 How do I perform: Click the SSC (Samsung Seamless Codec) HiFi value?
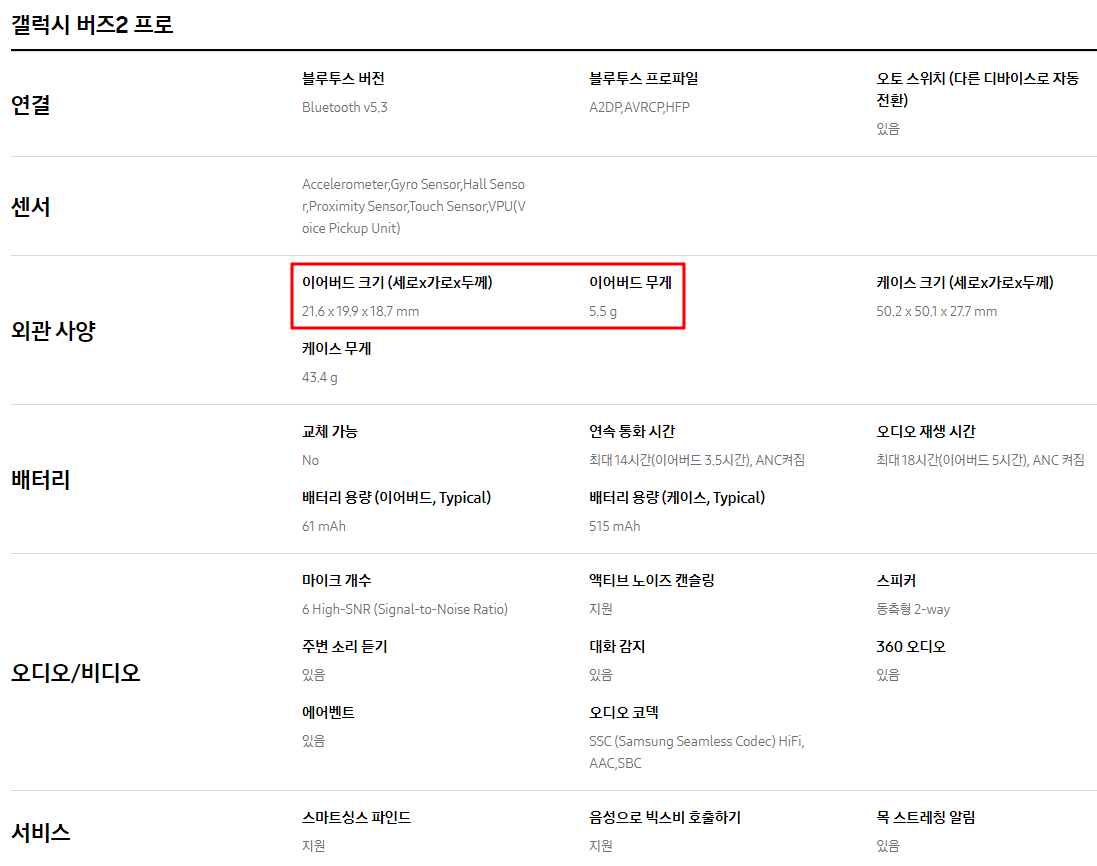(697, 752)
